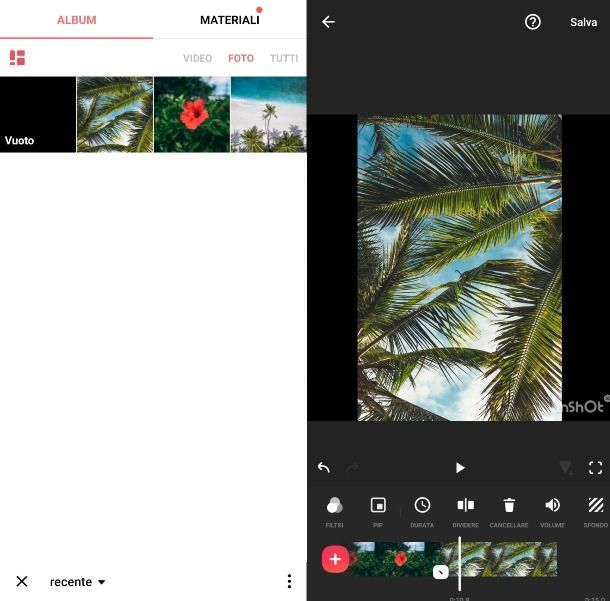Open the PIP tool
Screen dimensions: 610x601
click(378, 512)
